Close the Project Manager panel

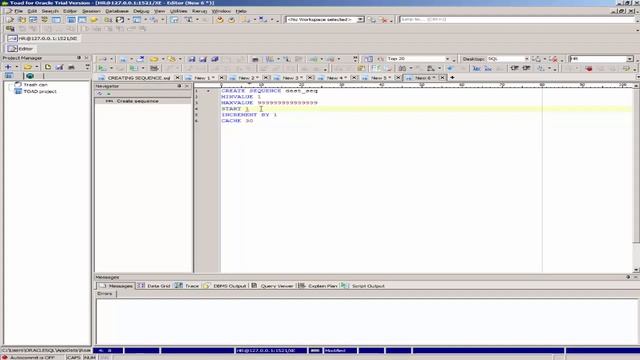(87, 58)
